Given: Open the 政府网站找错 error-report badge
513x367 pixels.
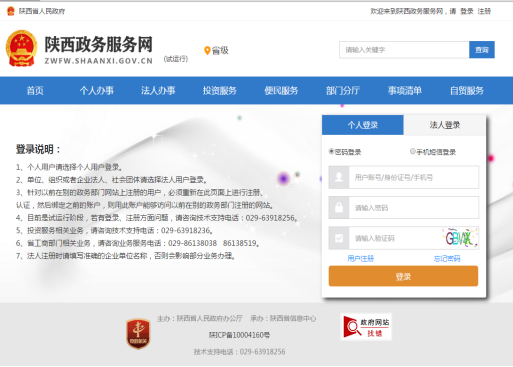Looking at the screenshot, I should pos(366,327).
